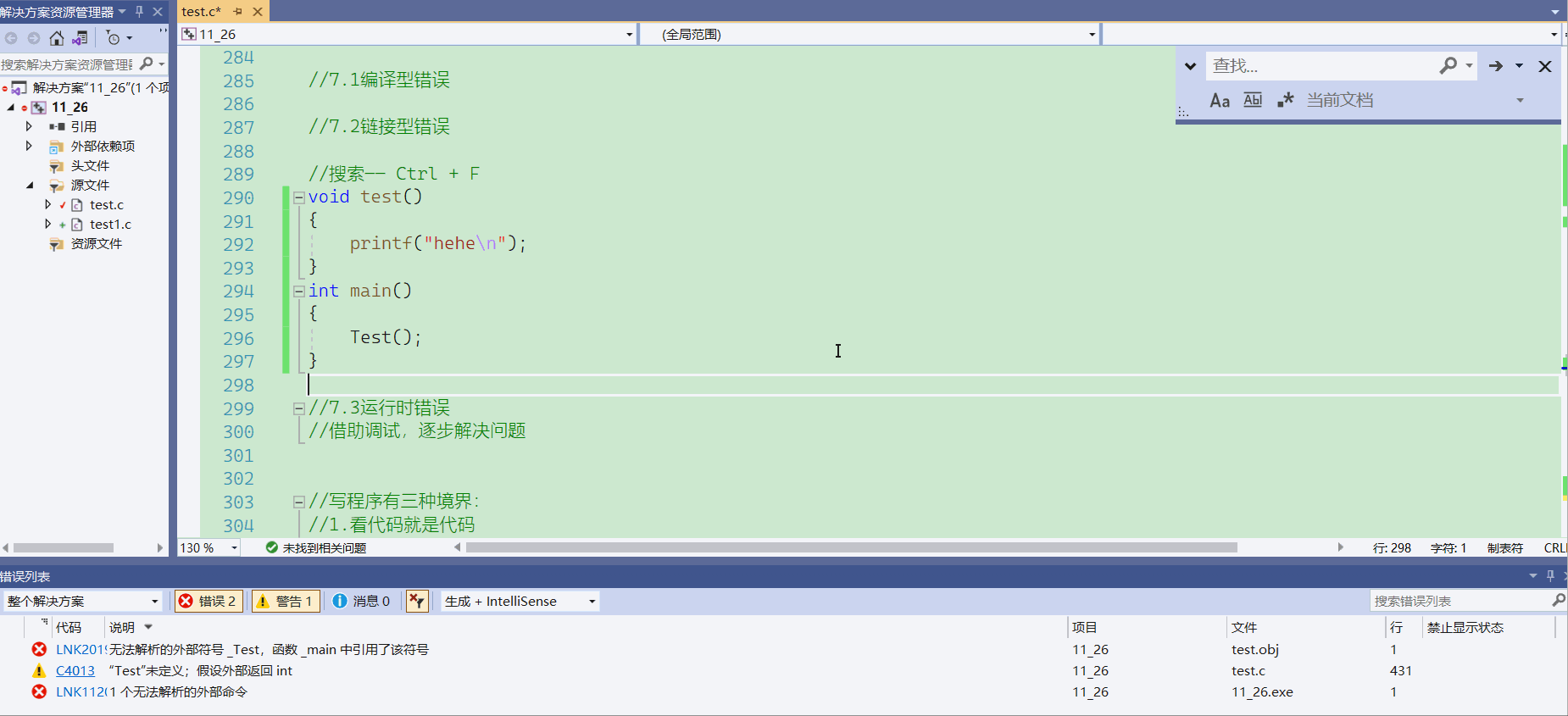
Task: Collapse the 源文件 folder node
Action: [30, 185]
